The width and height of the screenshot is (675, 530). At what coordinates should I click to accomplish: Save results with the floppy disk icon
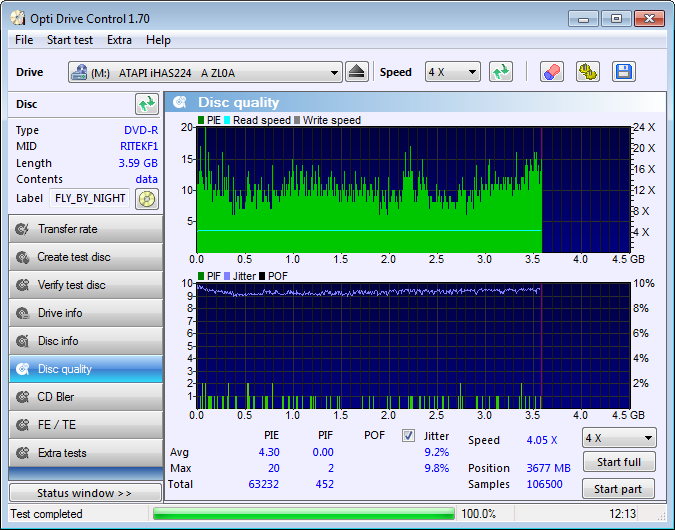point(624,72)
